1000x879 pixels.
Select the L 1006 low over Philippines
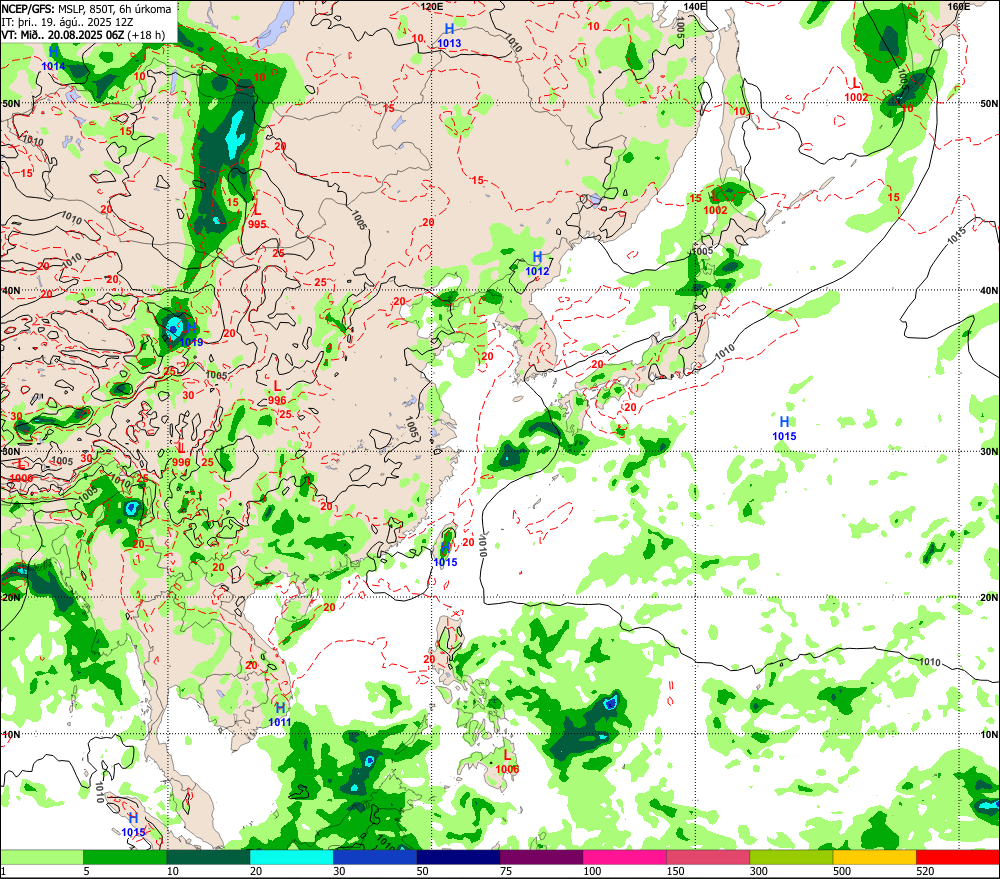(x=507, y=762)
